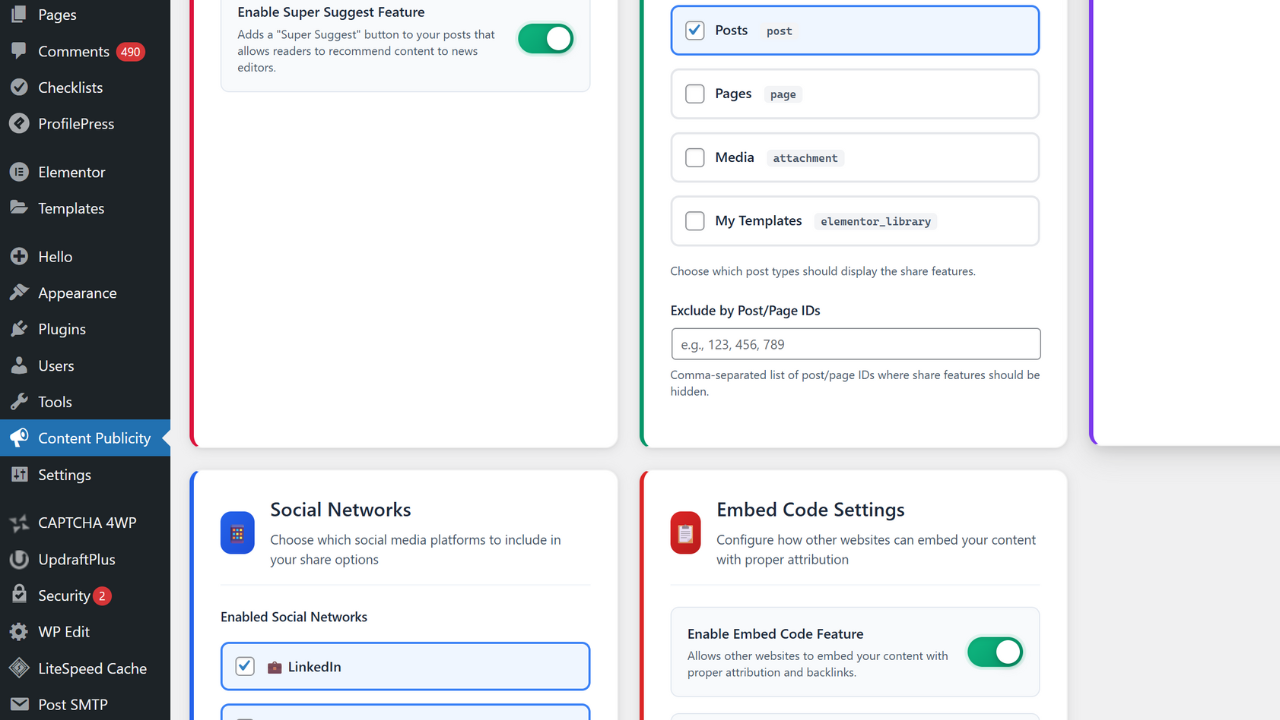Click the Post SMTP envelope icon
Image resolution: width=1280 pixels, height=720 pixels.
[x=19, y=705]
